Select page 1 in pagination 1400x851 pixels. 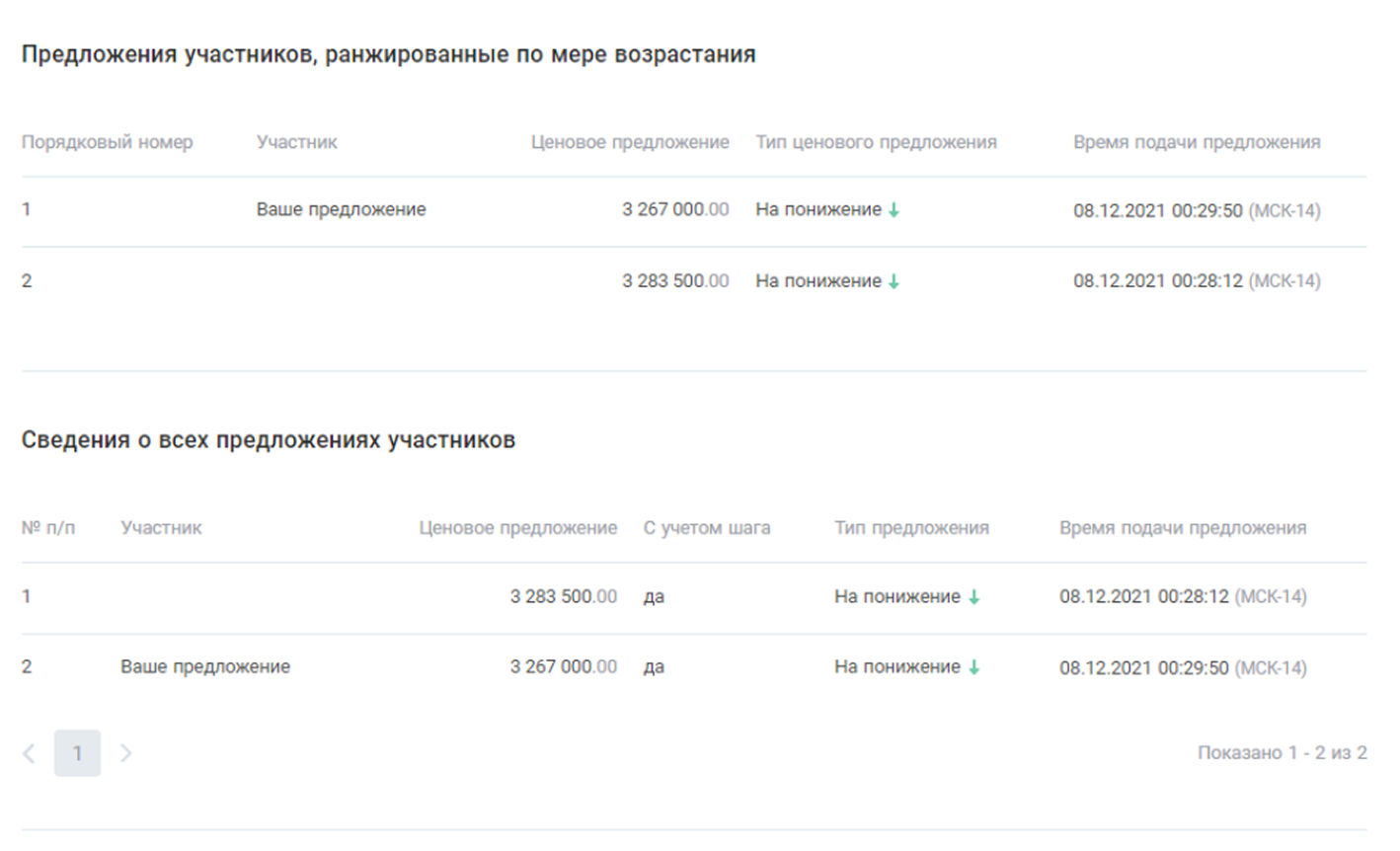click(77, 753)
